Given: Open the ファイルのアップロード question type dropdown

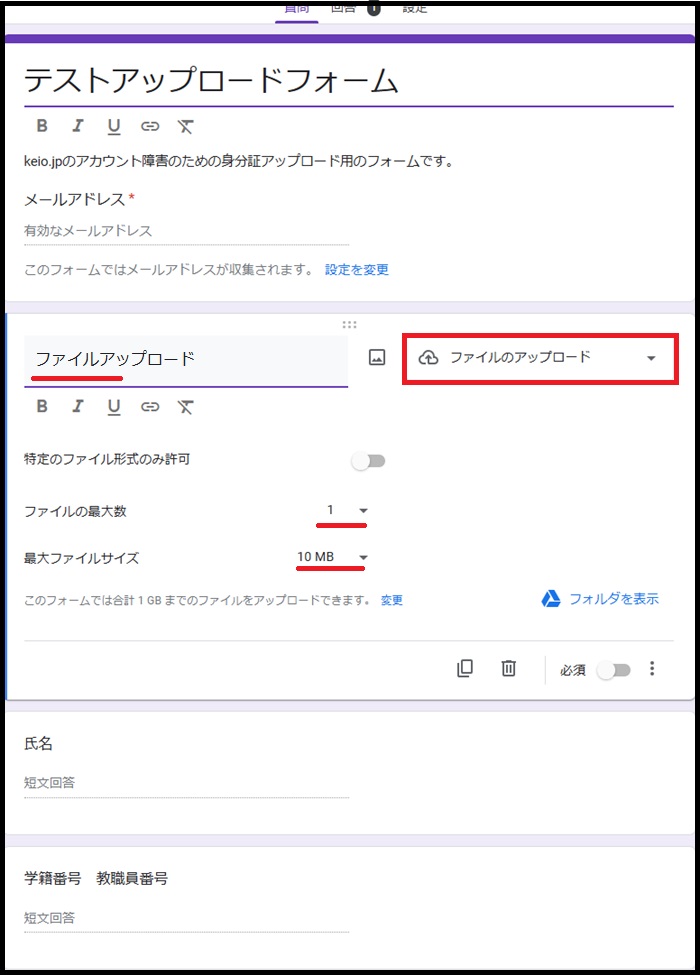Looking at the screenshot, I should pyautogui.click(x=540, y=357).
